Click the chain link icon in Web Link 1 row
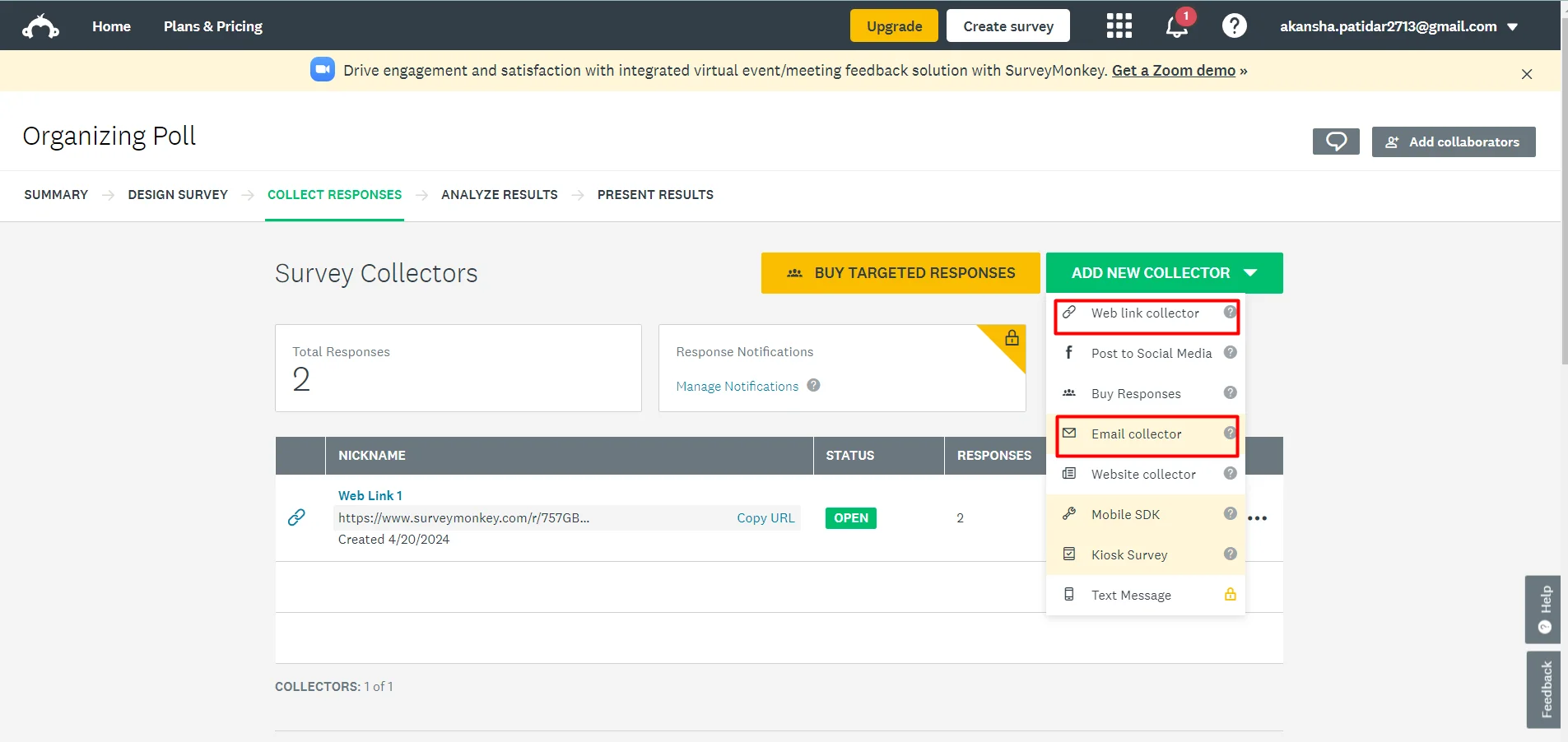 point(296,517)
